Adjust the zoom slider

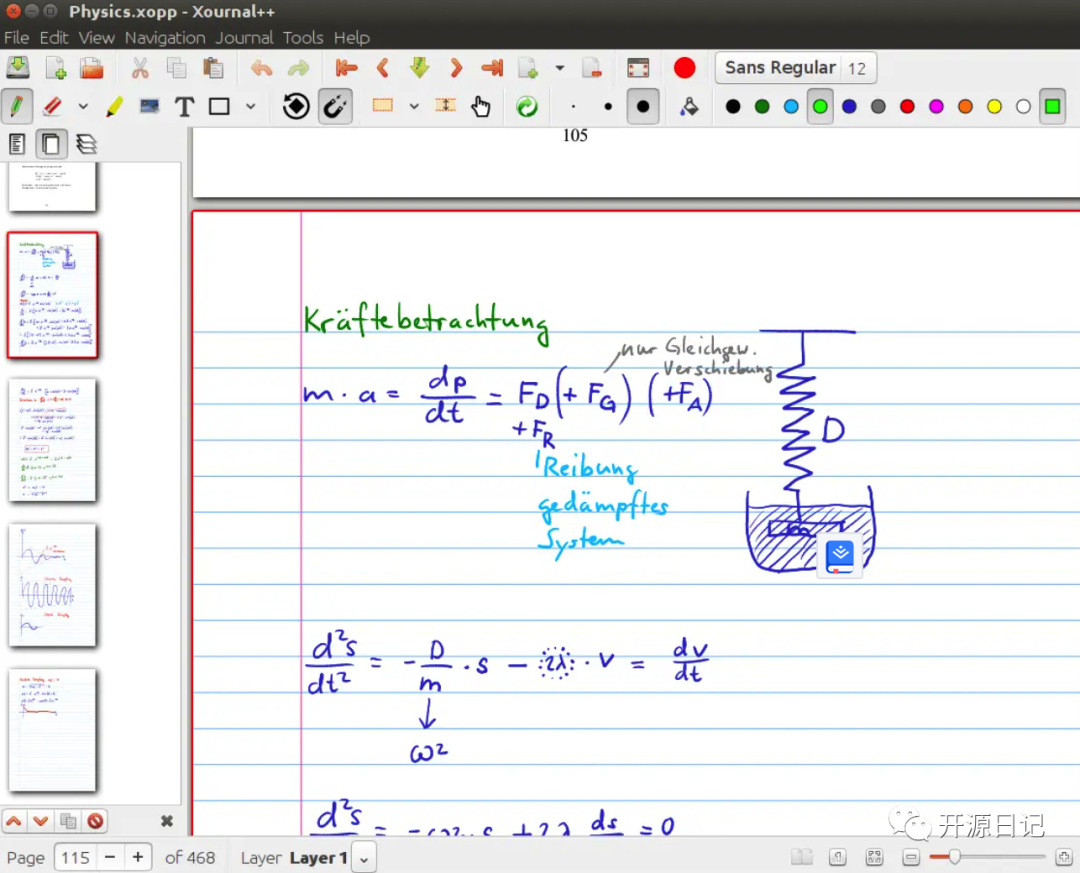point(986,857)
